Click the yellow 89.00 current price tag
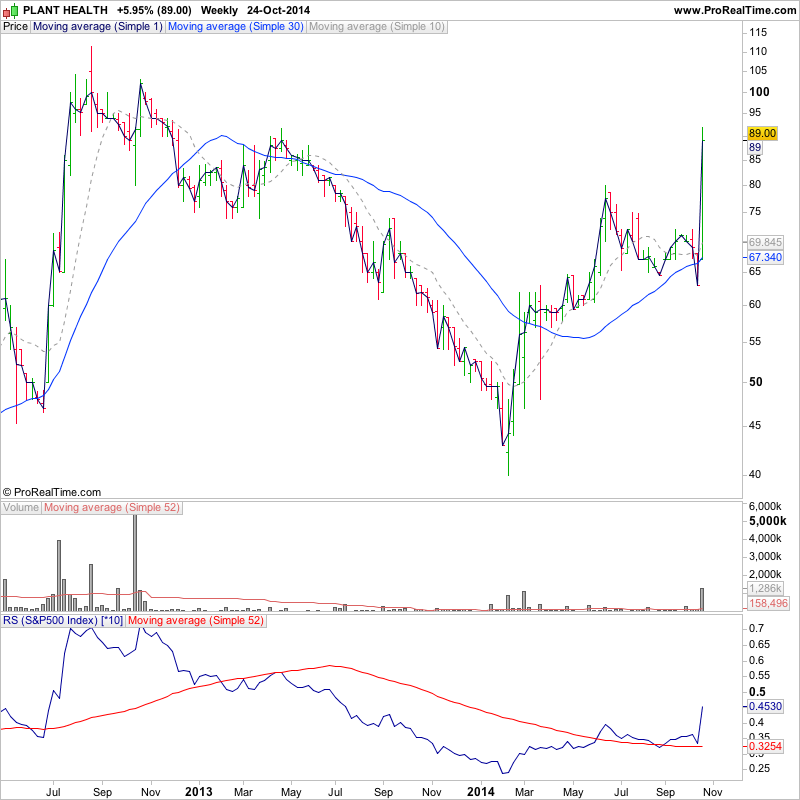This screenshot has width=800, height=800. tap(762, 133)
